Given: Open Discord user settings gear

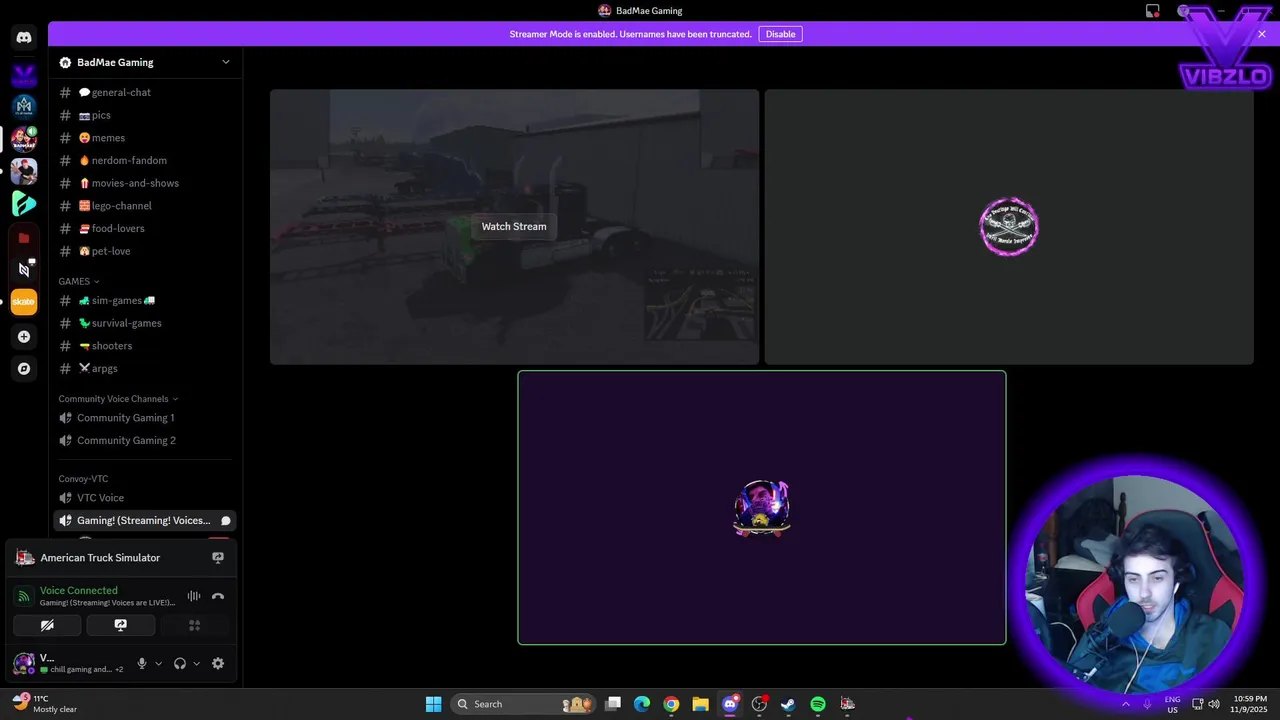Looking at the screenshot, I should (218, 663).
